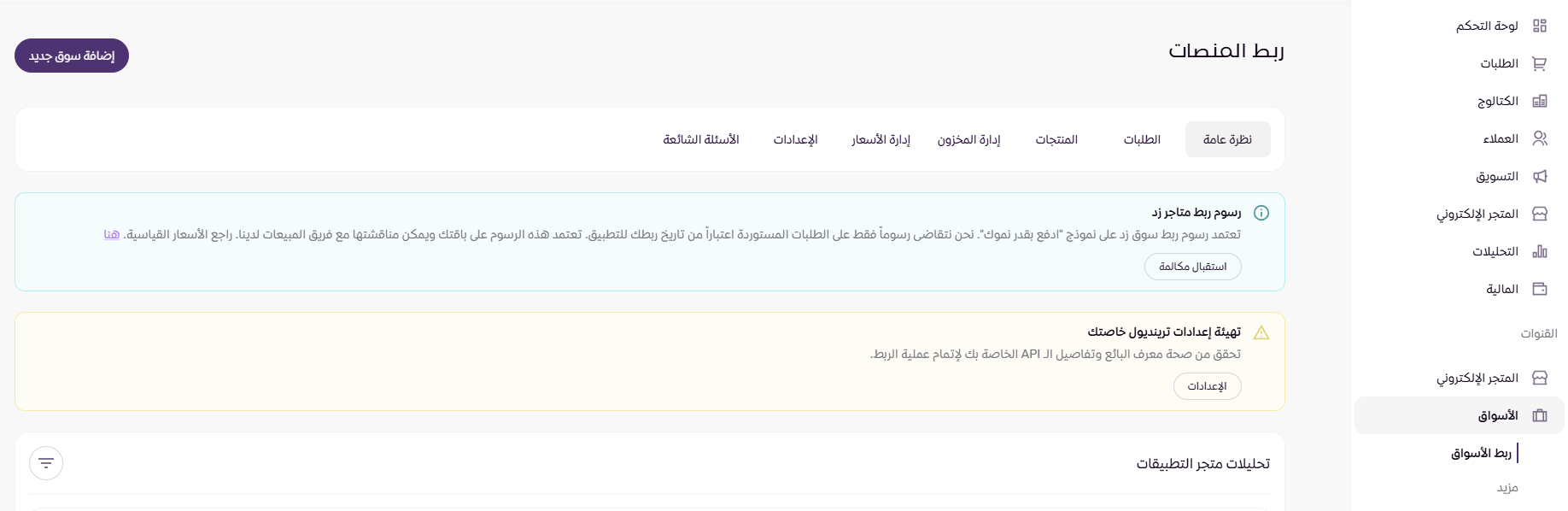Screen dimensions: 1568x511
Task: Click the finance wallet icon
Action: (1539, 289)
